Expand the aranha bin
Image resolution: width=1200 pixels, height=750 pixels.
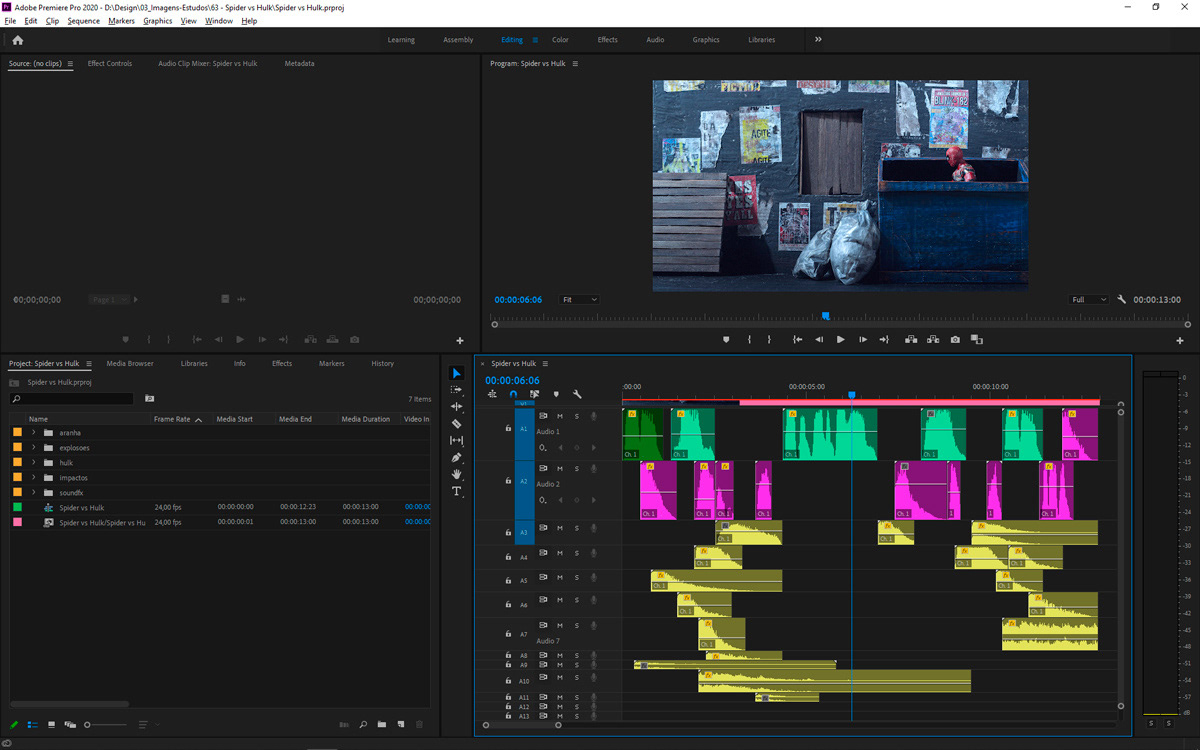[x=34, y=432]
